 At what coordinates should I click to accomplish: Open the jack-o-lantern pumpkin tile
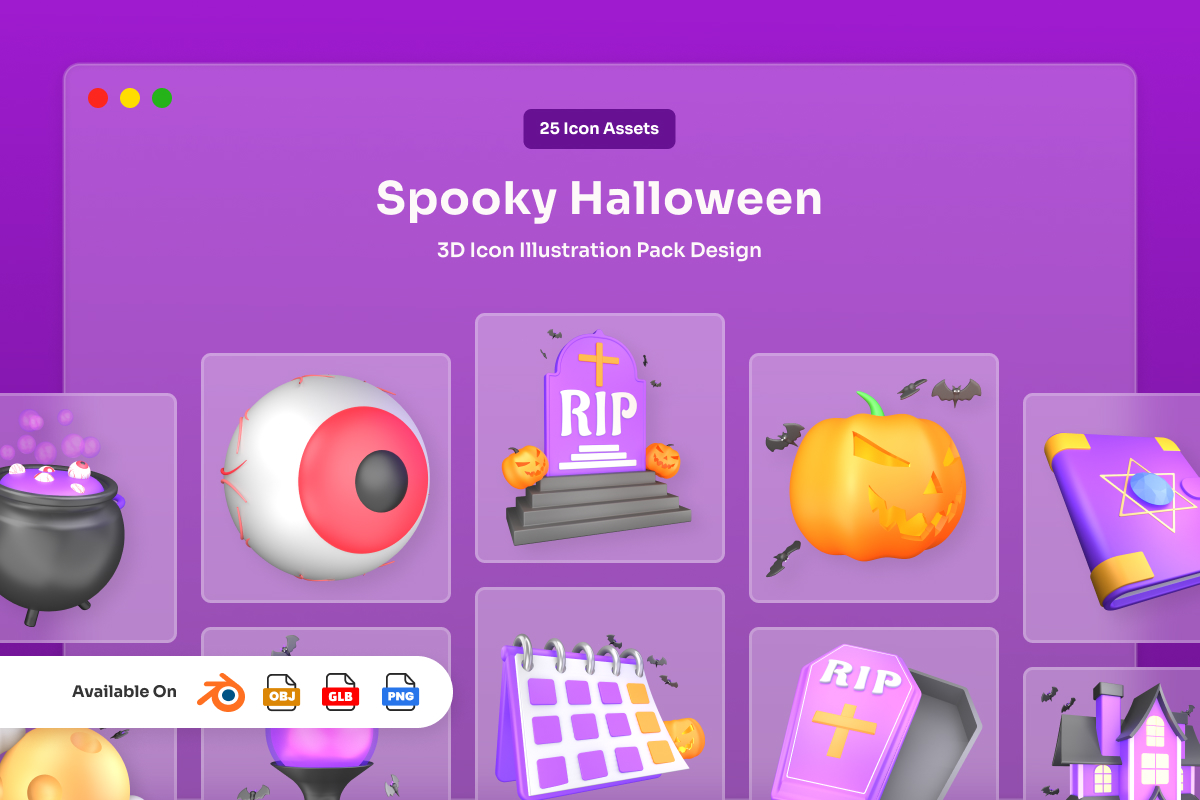[874, 478]
